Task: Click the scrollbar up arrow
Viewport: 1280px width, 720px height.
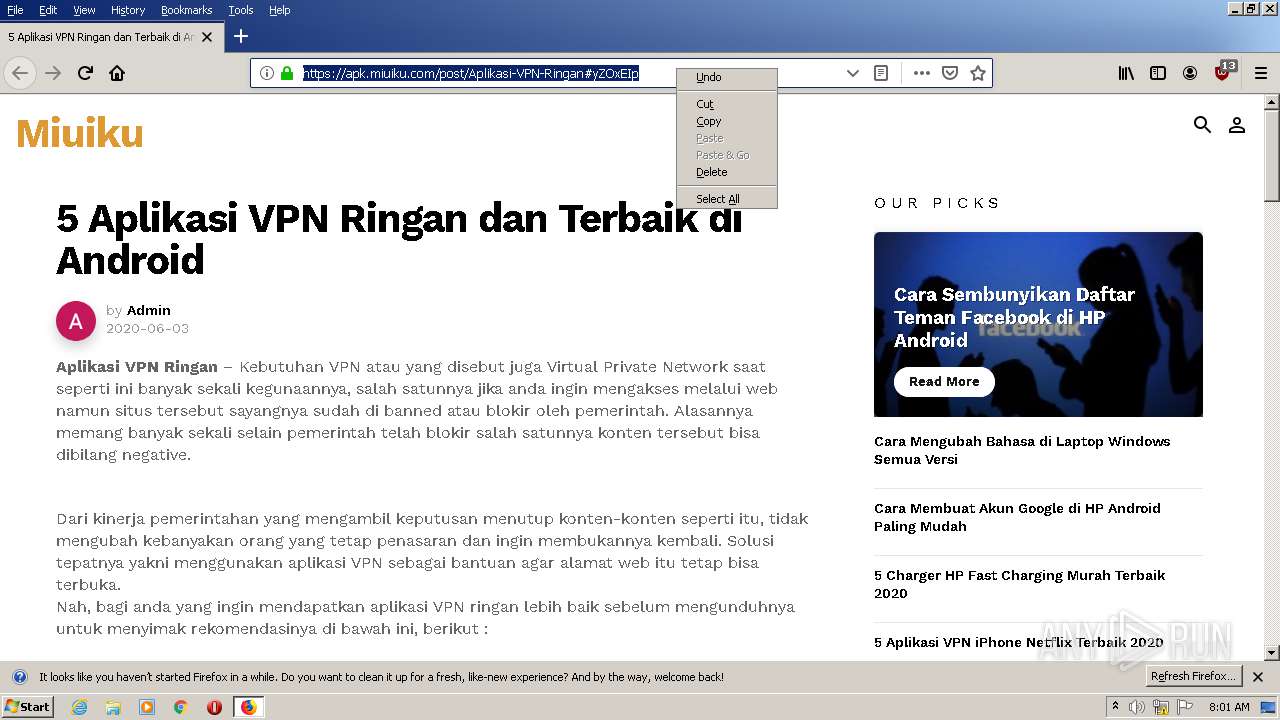Action: click(1272, 102)
